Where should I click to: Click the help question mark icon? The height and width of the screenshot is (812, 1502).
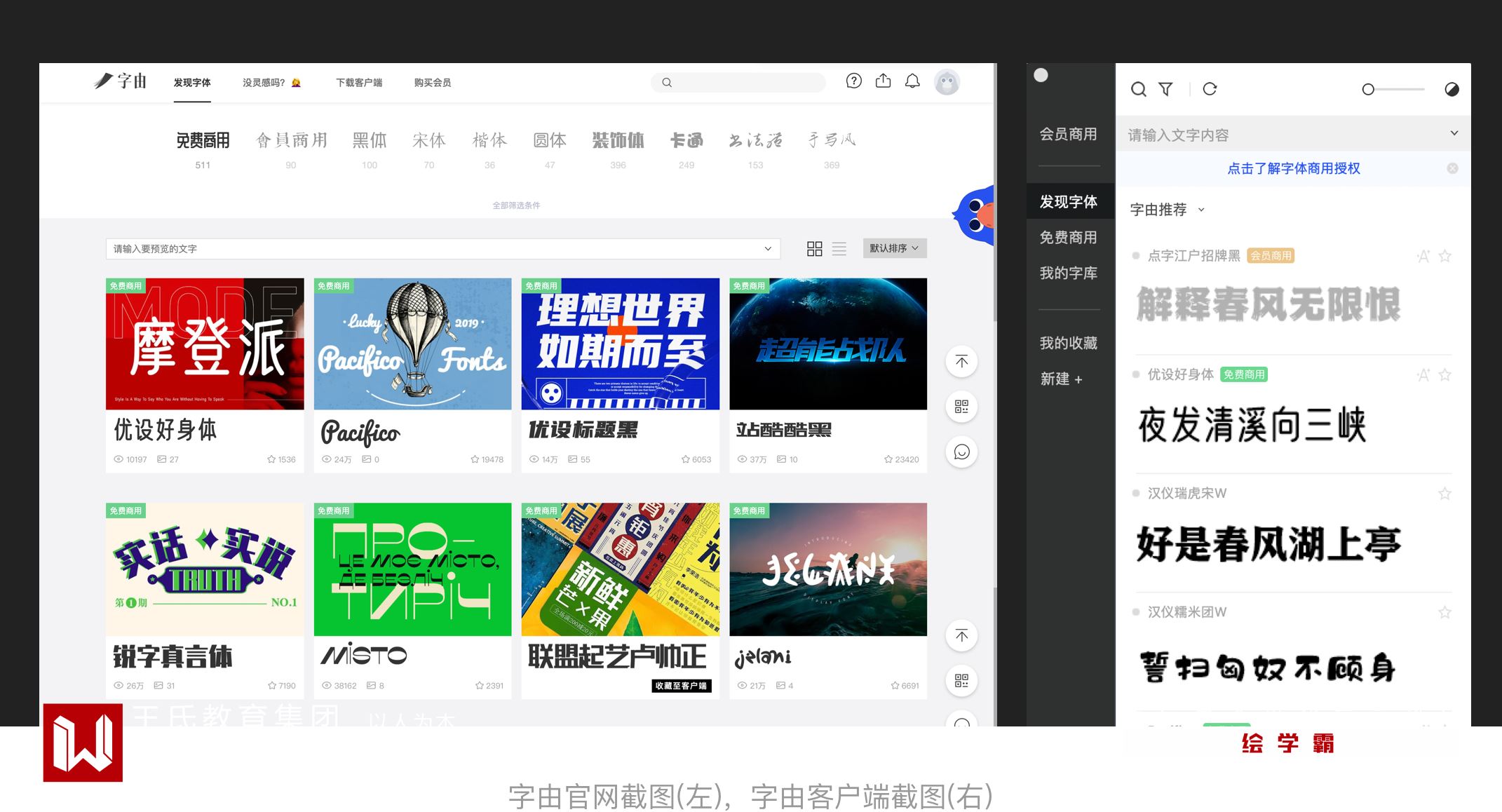[x=853, y=81]
